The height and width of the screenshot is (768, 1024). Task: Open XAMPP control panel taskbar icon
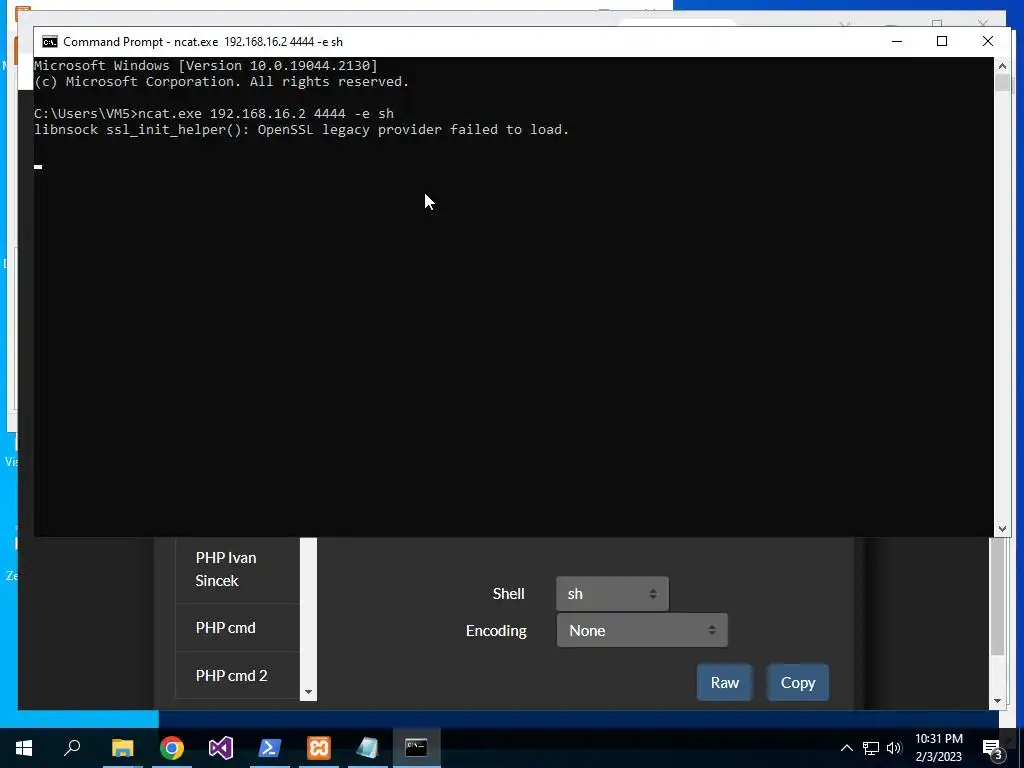click(319, 748)
